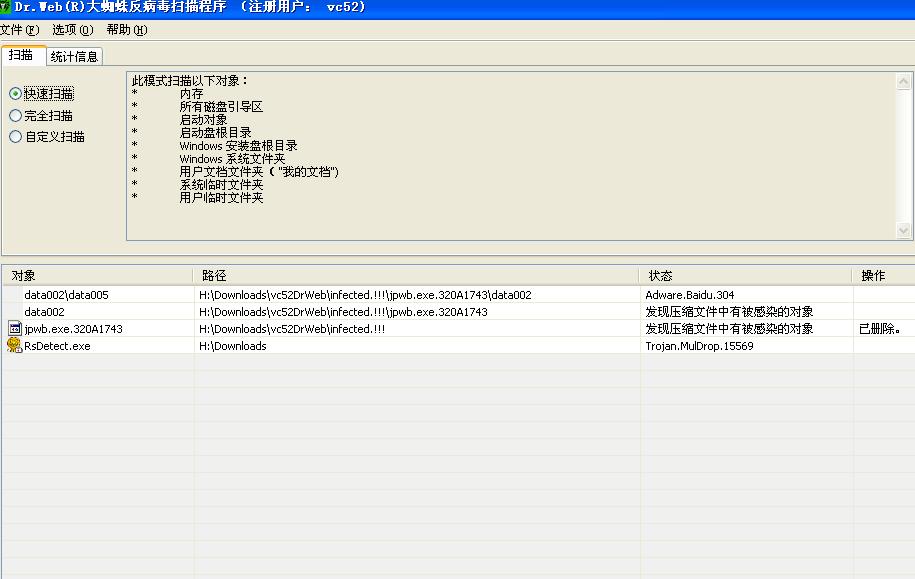
Task: Click scroll down arrow in description box
Action: (x=903, y=231)
